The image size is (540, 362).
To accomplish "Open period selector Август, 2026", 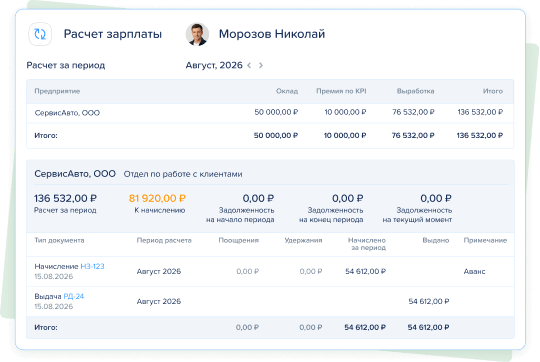I will 214,65.
